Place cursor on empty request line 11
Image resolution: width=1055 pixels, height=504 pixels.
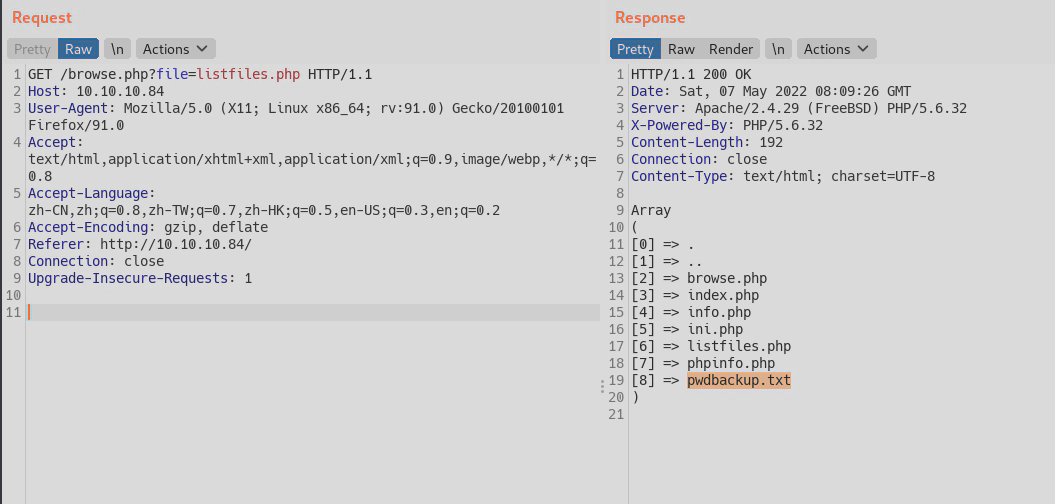(300, 313)
